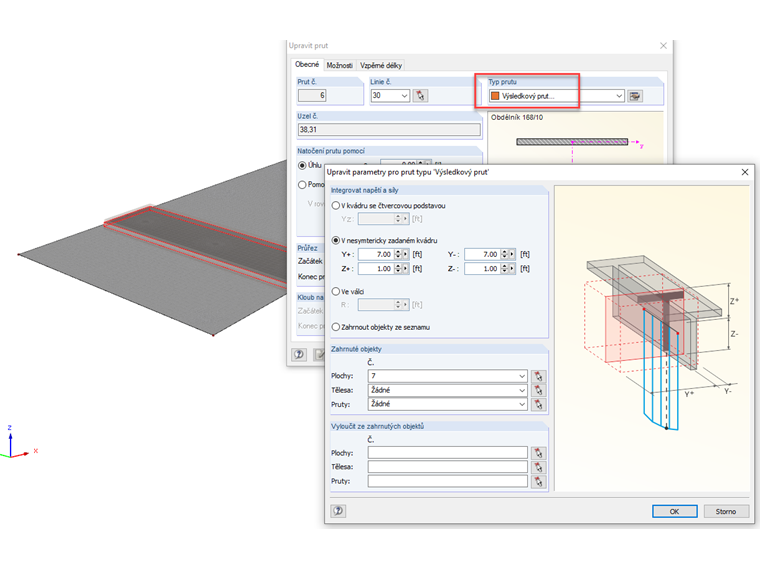This screenshot has height=570, width=760.
Task: Open the Linie č. dropdown
Action: coord(404,95)
